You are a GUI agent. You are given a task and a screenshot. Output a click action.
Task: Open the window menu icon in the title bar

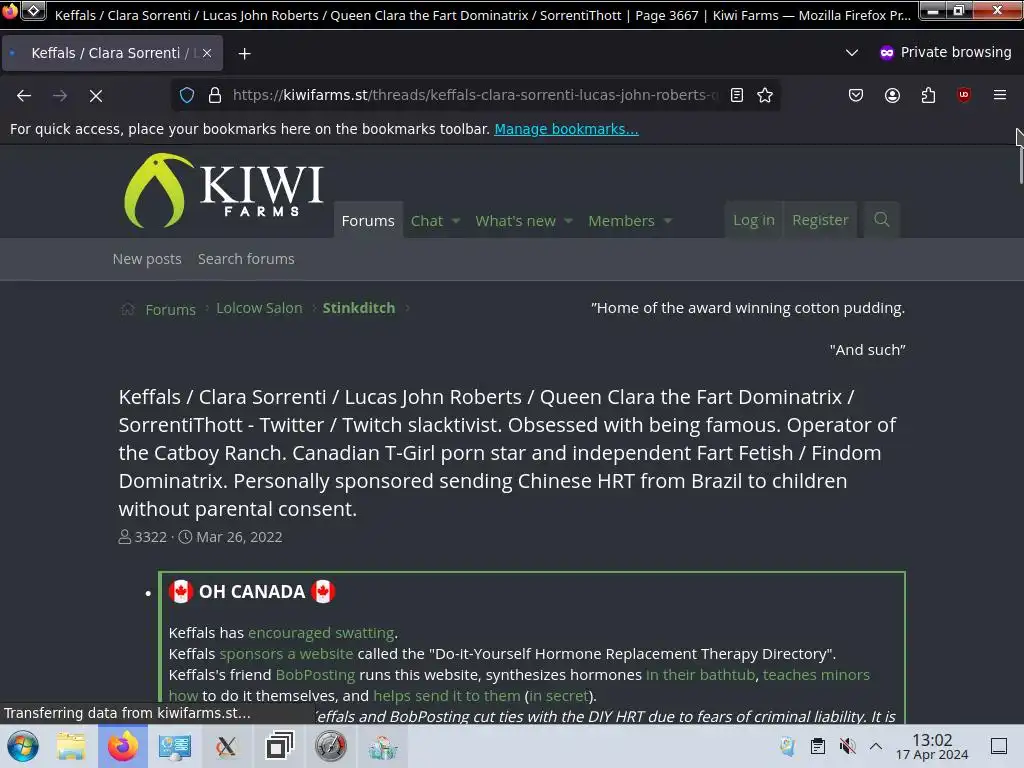pos(33,10)
